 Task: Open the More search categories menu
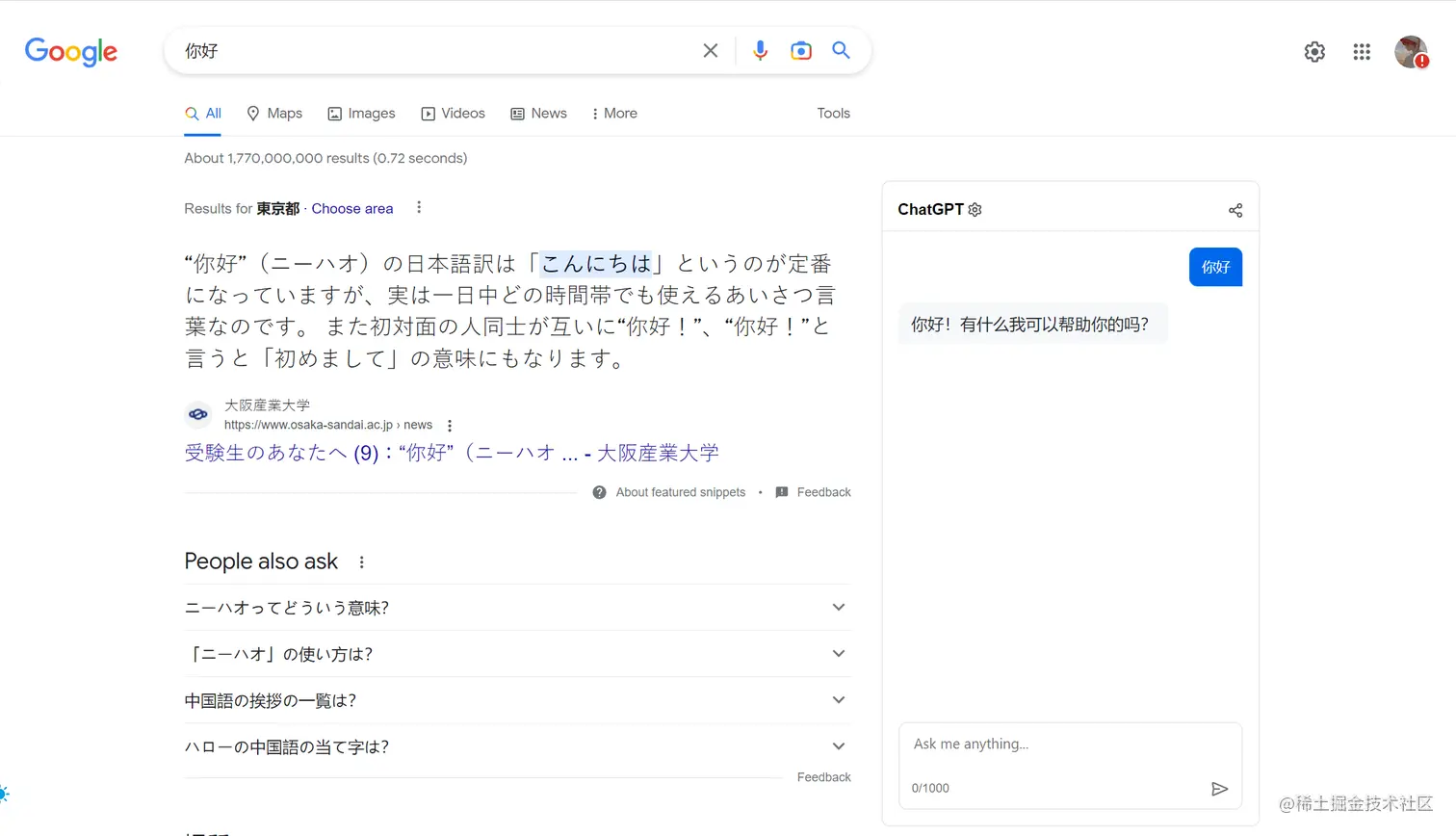click(x=614, y=113)
